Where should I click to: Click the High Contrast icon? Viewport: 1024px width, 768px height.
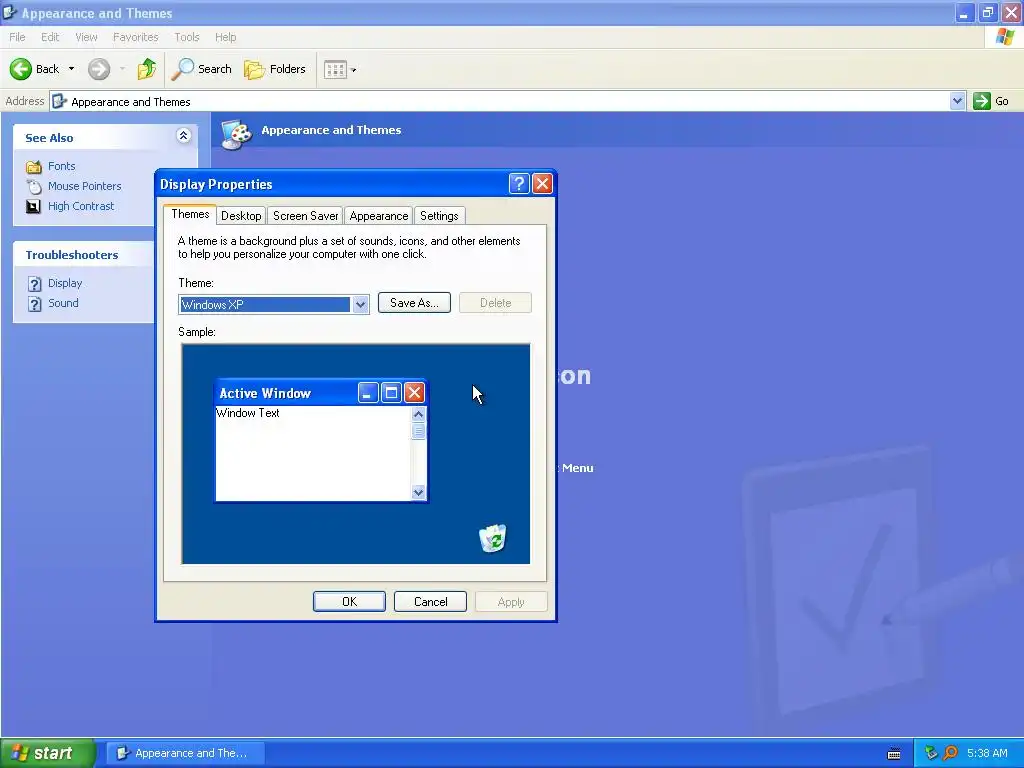pyautogui.click(x=33, y=206)
